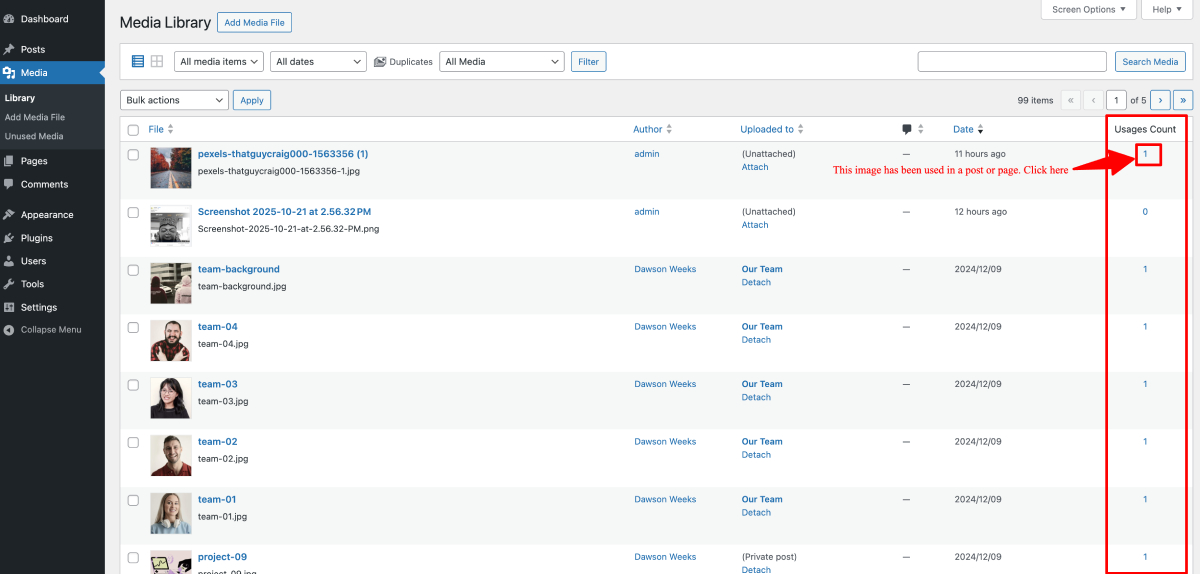Open Library submenu item
Viewport: 1200px width, 574px height.
click(20, 98)
